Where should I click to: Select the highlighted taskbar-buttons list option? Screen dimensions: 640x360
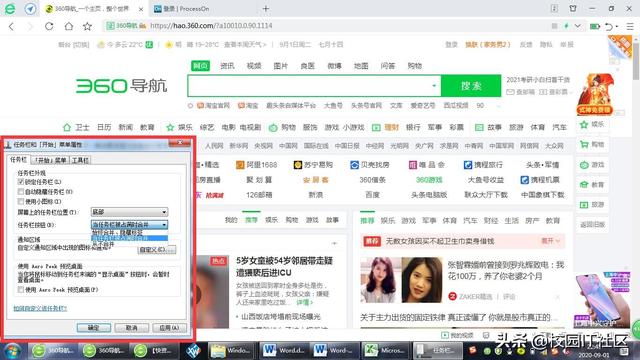point(129,238)
